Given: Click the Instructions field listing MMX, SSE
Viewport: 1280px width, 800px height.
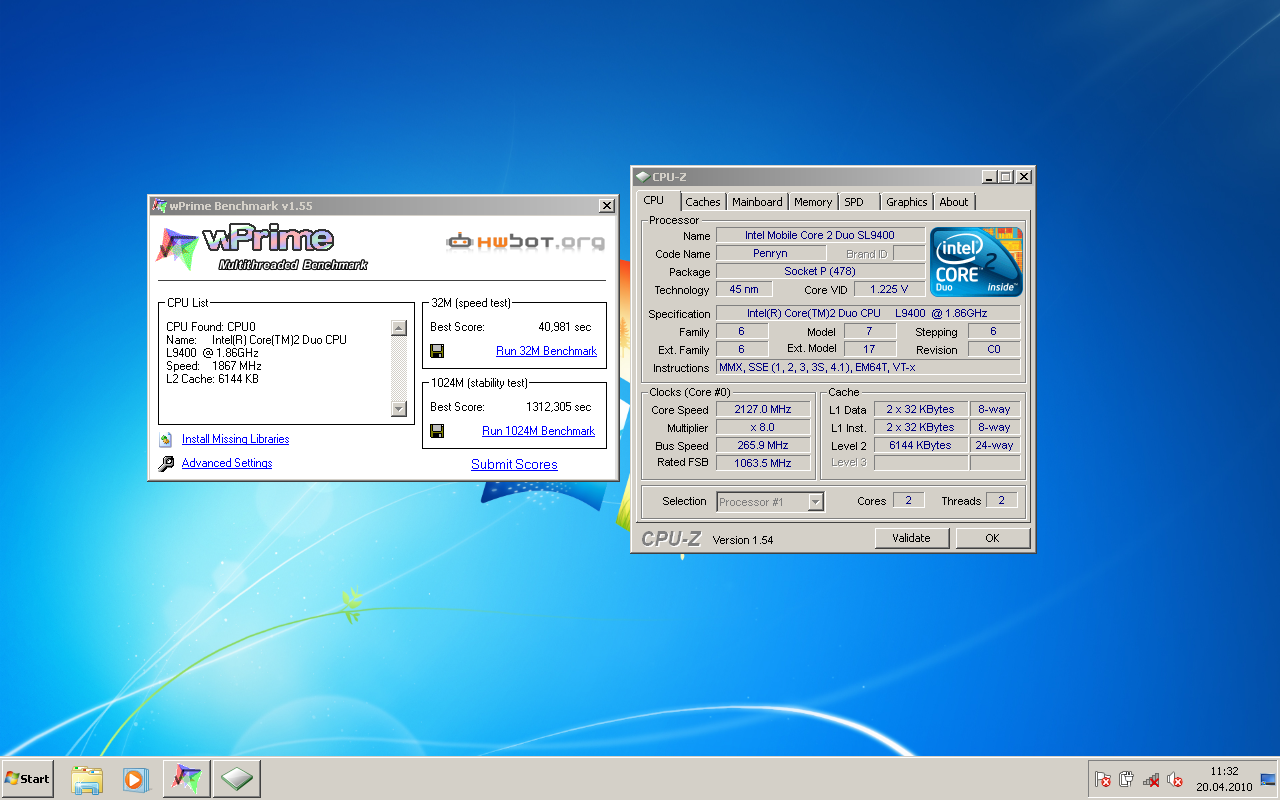Looking at the screenshot, I should pos(868,368).
